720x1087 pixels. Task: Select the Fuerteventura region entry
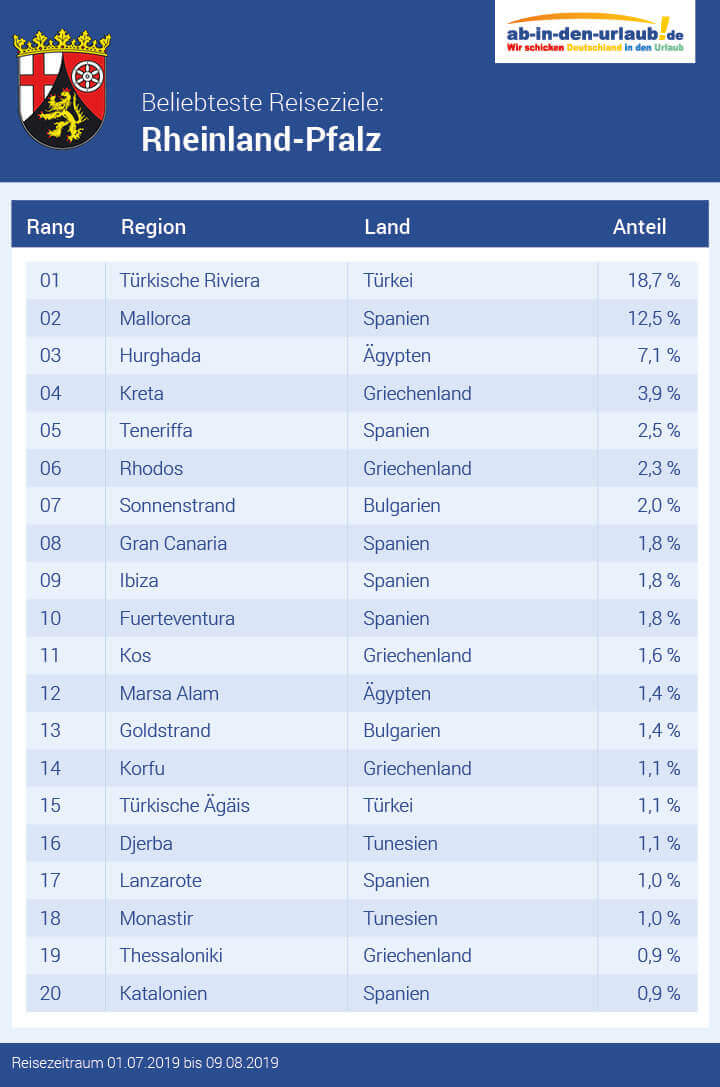click(x=177, y=618)
